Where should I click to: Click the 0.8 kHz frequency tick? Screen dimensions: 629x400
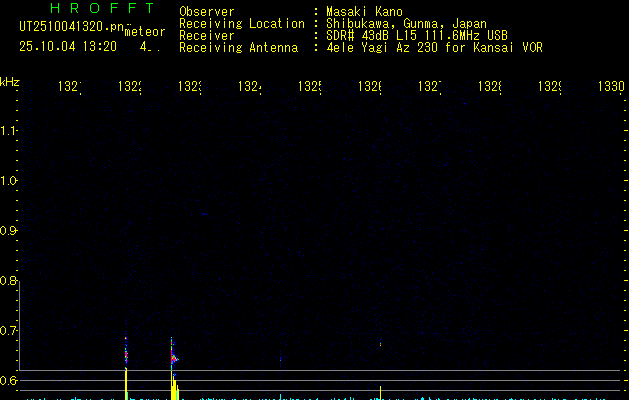pyautogui.click(x=10, y=281)
